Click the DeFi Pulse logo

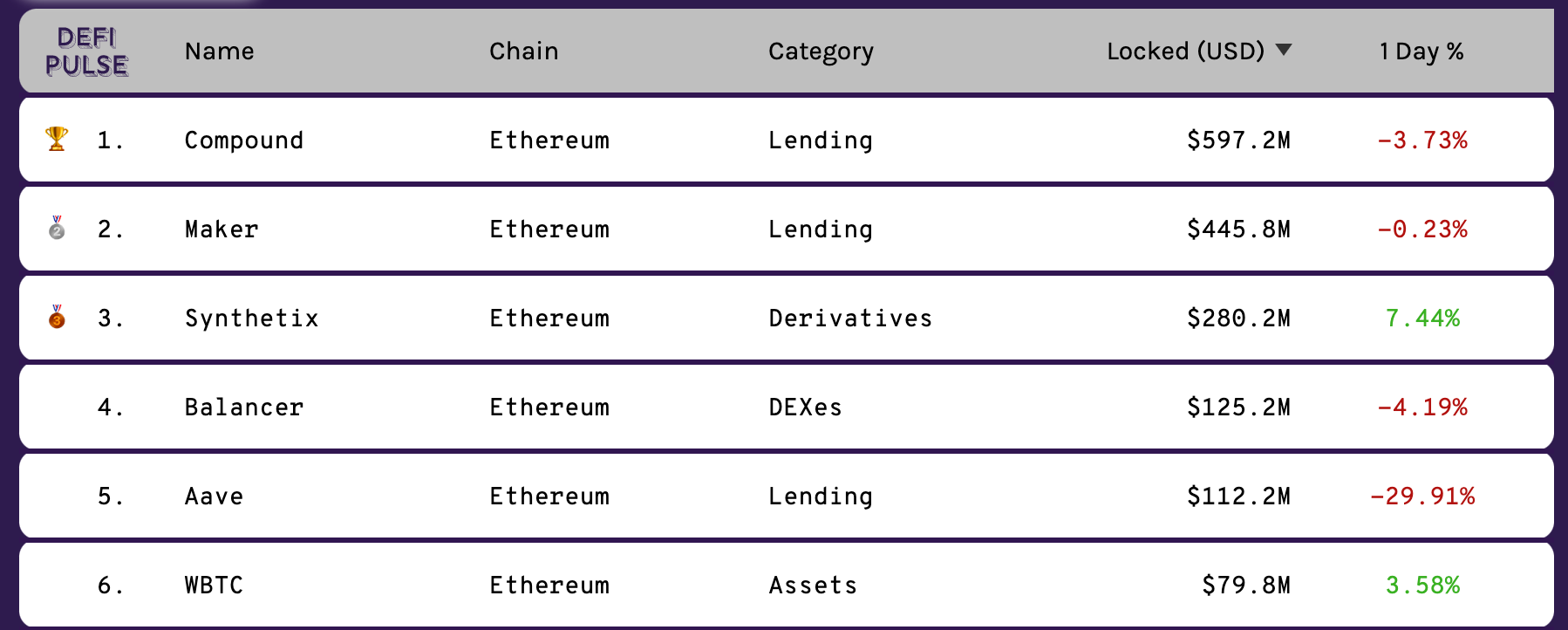[86, 51]
